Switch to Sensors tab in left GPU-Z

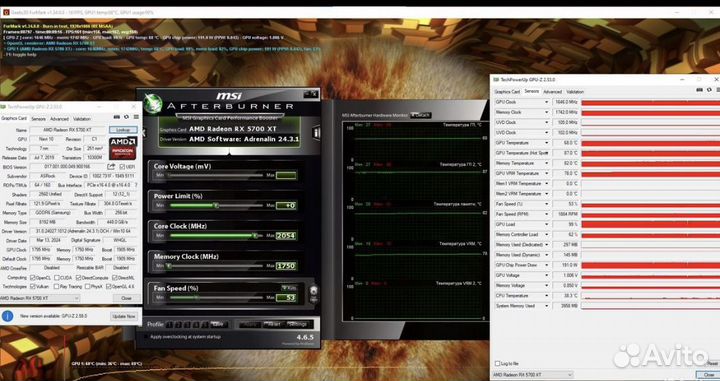pos(38,119)
